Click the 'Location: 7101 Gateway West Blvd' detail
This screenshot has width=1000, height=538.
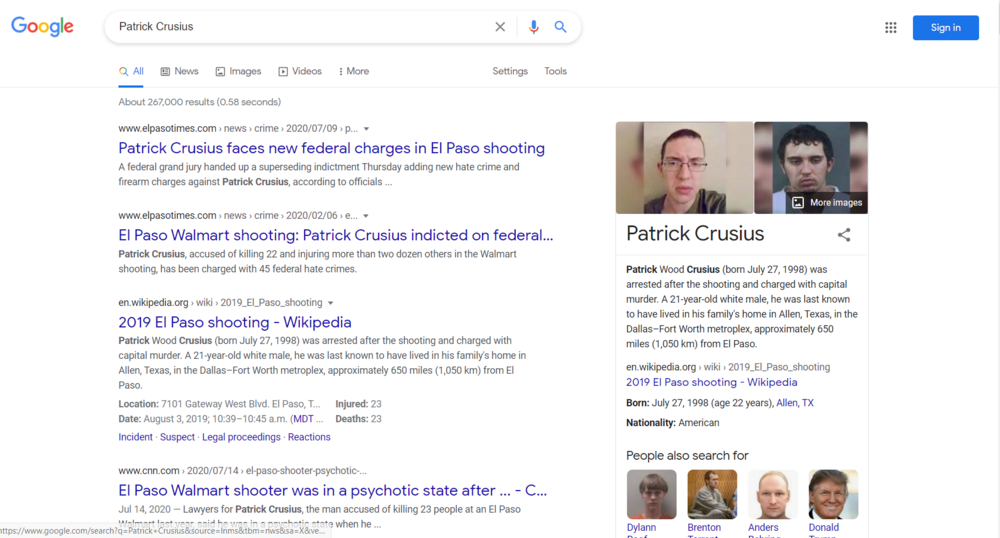pyautogui.click(x=219, y=404)
